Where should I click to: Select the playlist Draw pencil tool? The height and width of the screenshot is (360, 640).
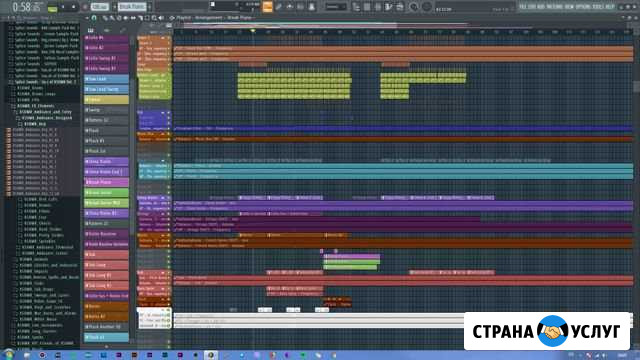pos(105,18)
